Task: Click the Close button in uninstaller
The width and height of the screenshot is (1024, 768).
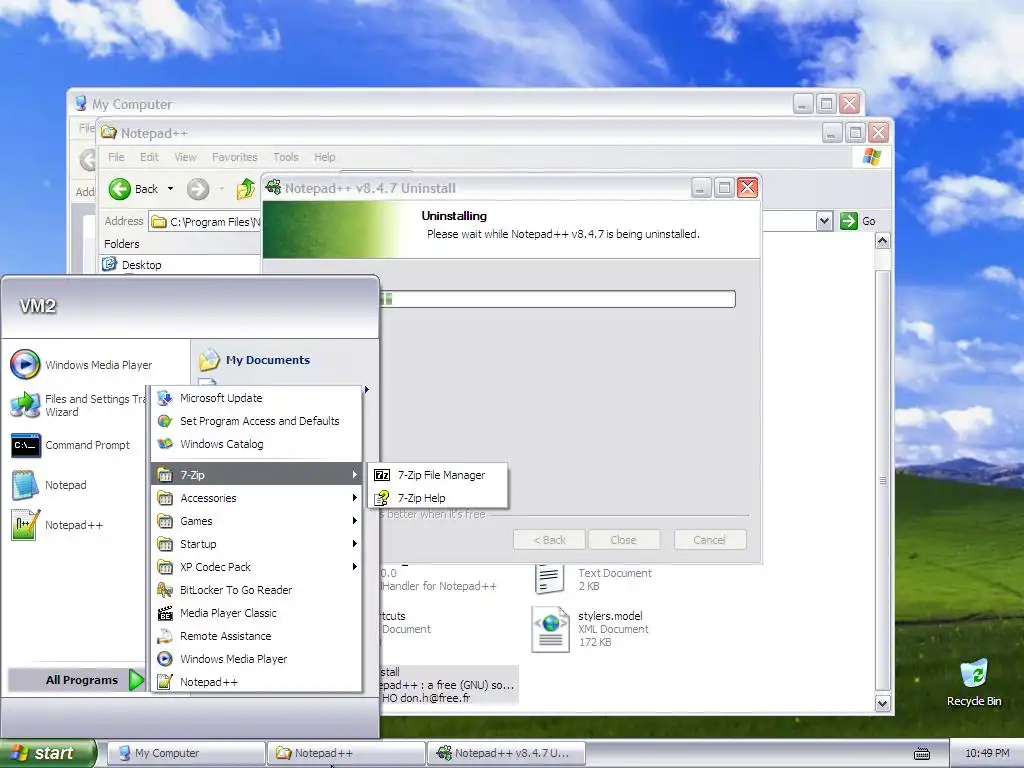Action: click(623, 540)
